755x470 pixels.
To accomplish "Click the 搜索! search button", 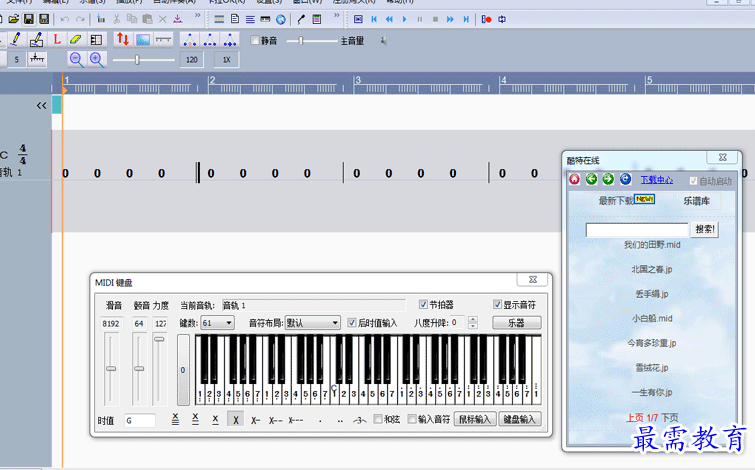I will 705,229.
